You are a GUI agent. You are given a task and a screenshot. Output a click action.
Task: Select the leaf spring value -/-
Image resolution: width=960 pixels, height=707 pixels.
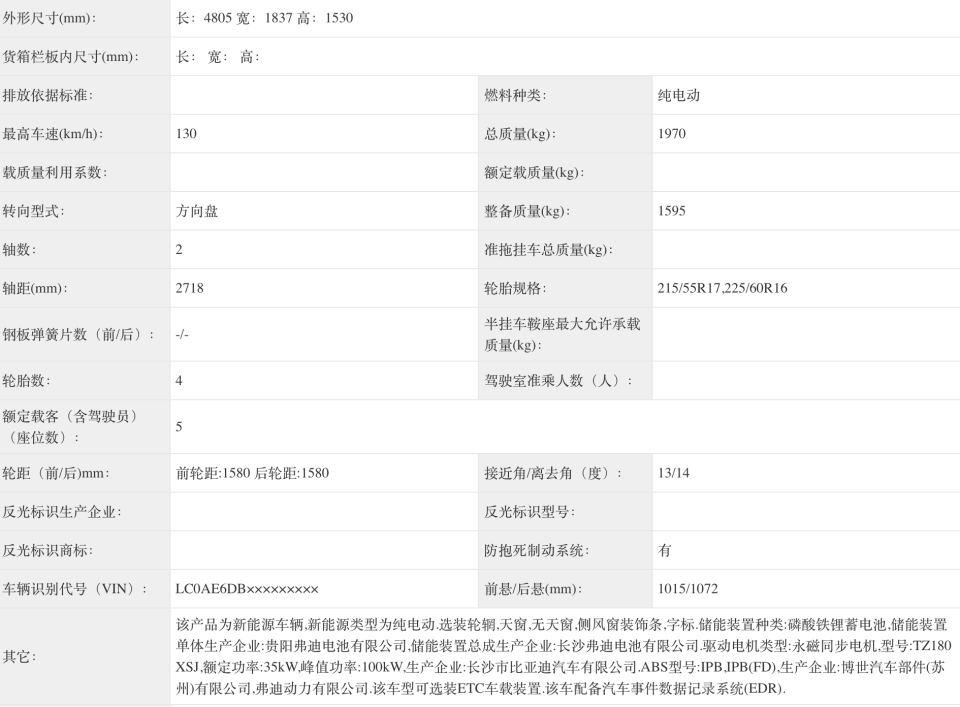(x=182, y=335)
